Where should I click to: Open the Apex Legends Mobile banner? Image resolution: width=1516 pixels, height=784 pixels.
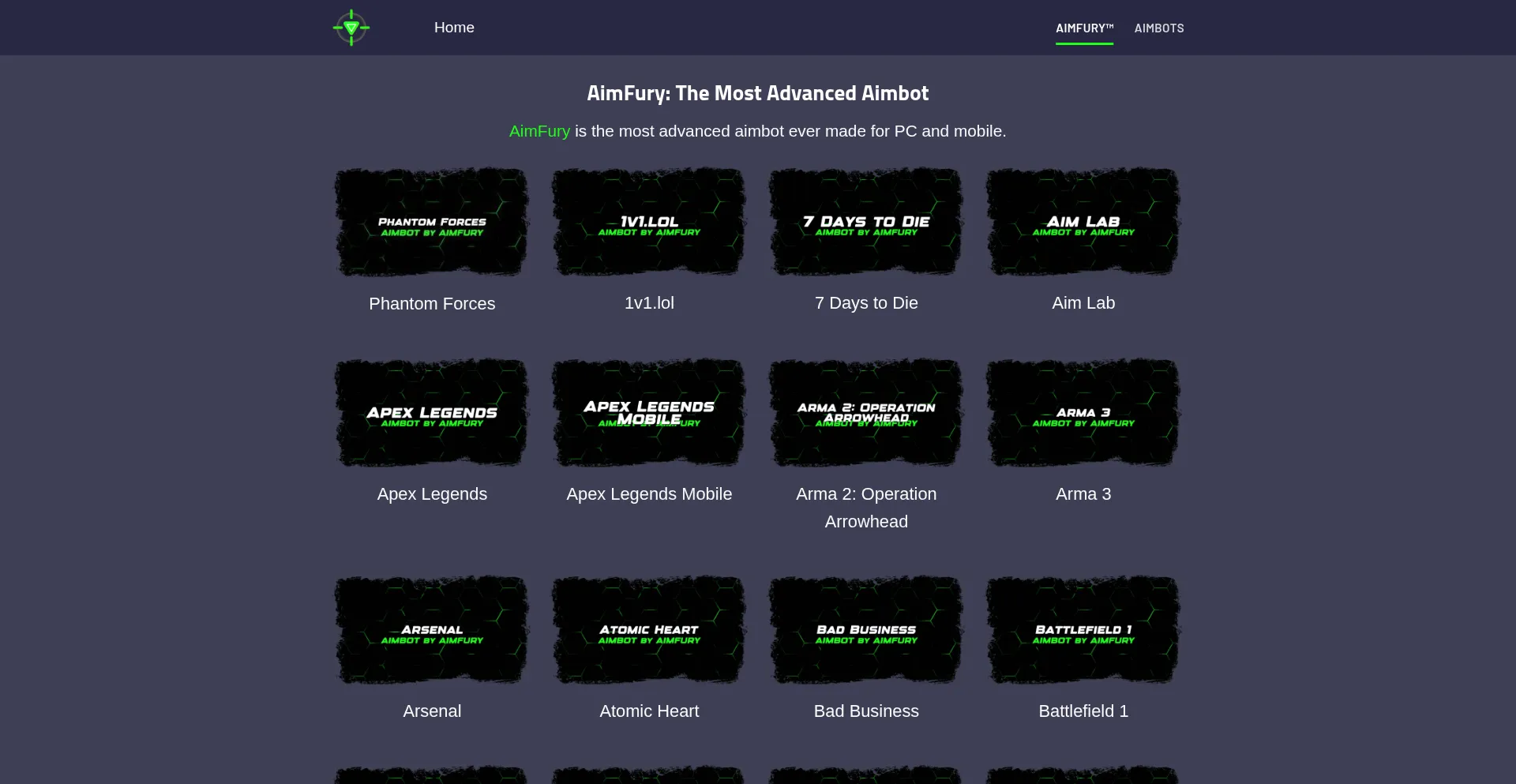coord(649,413)
